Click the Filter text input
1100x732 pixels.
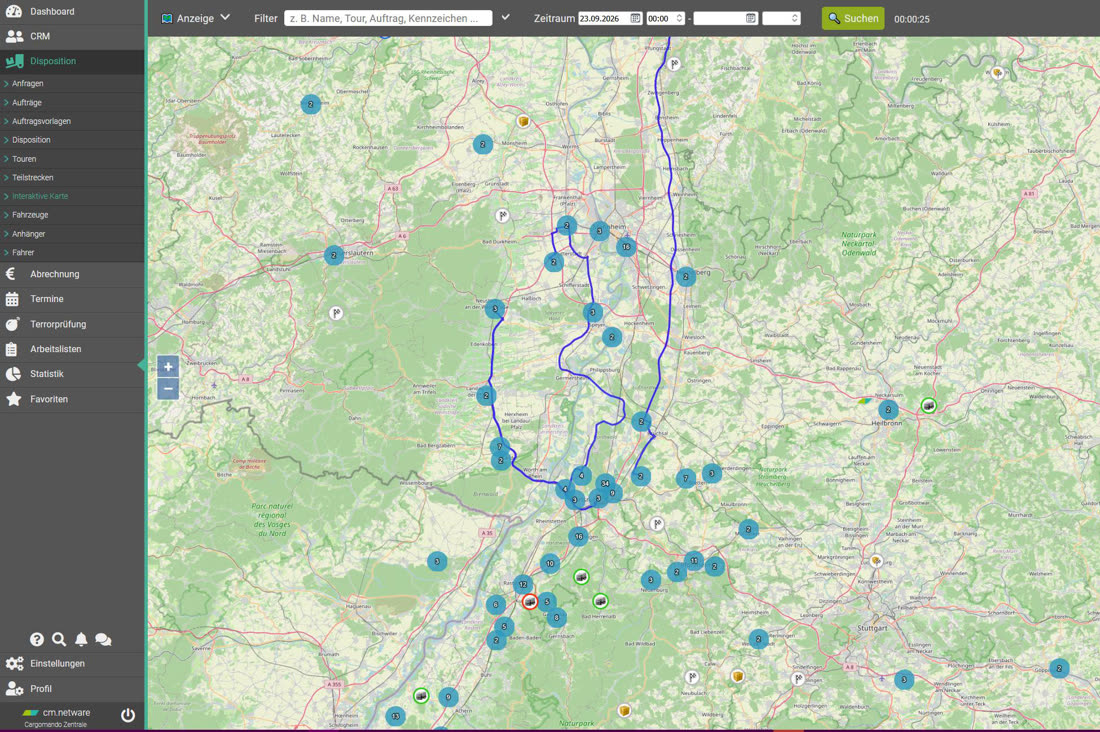coord(388,18)
